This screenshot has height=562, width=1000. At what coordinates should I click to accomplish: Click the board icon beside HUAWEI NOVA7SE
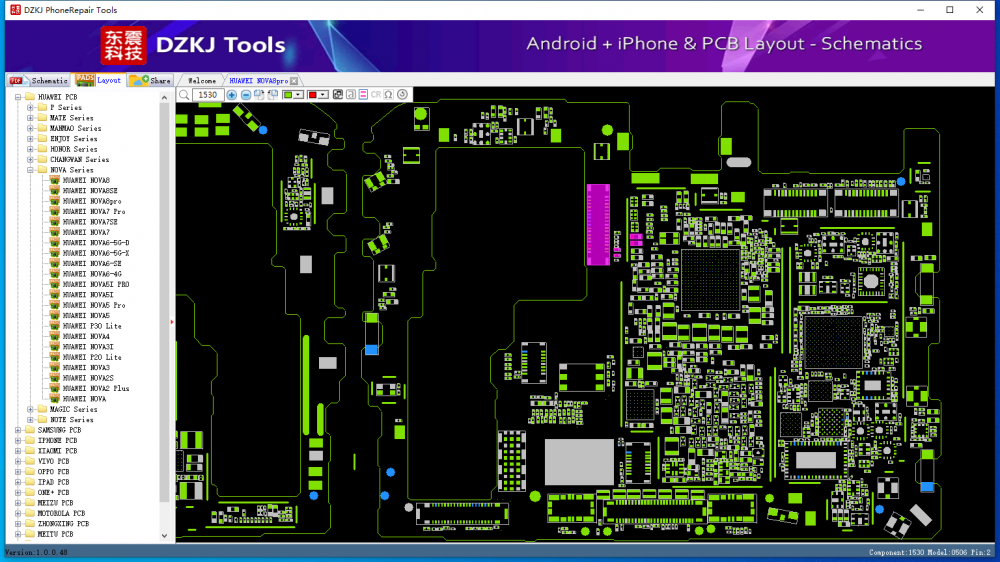54,222
